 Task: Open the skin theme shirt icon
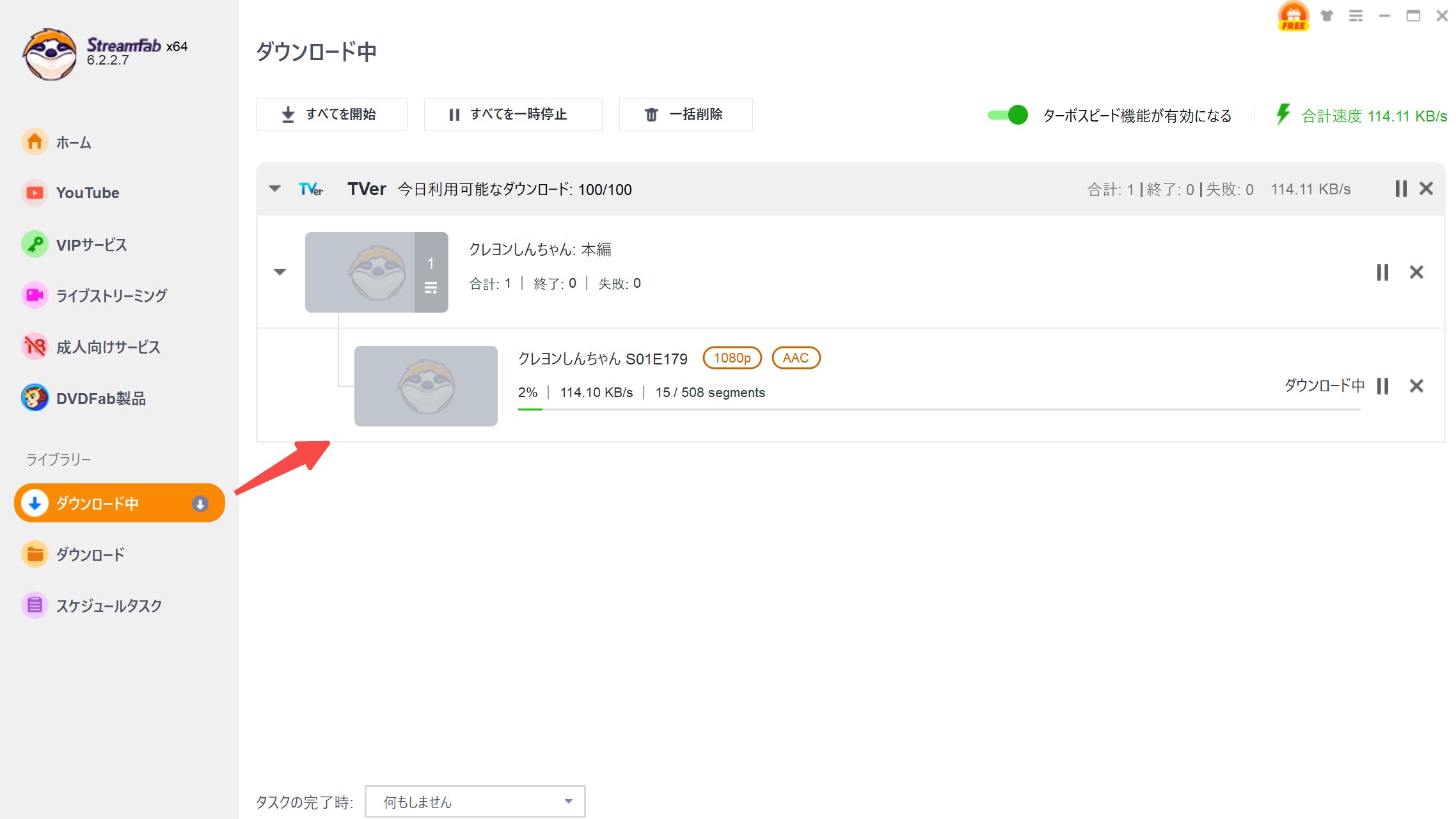pos(1327,16)
